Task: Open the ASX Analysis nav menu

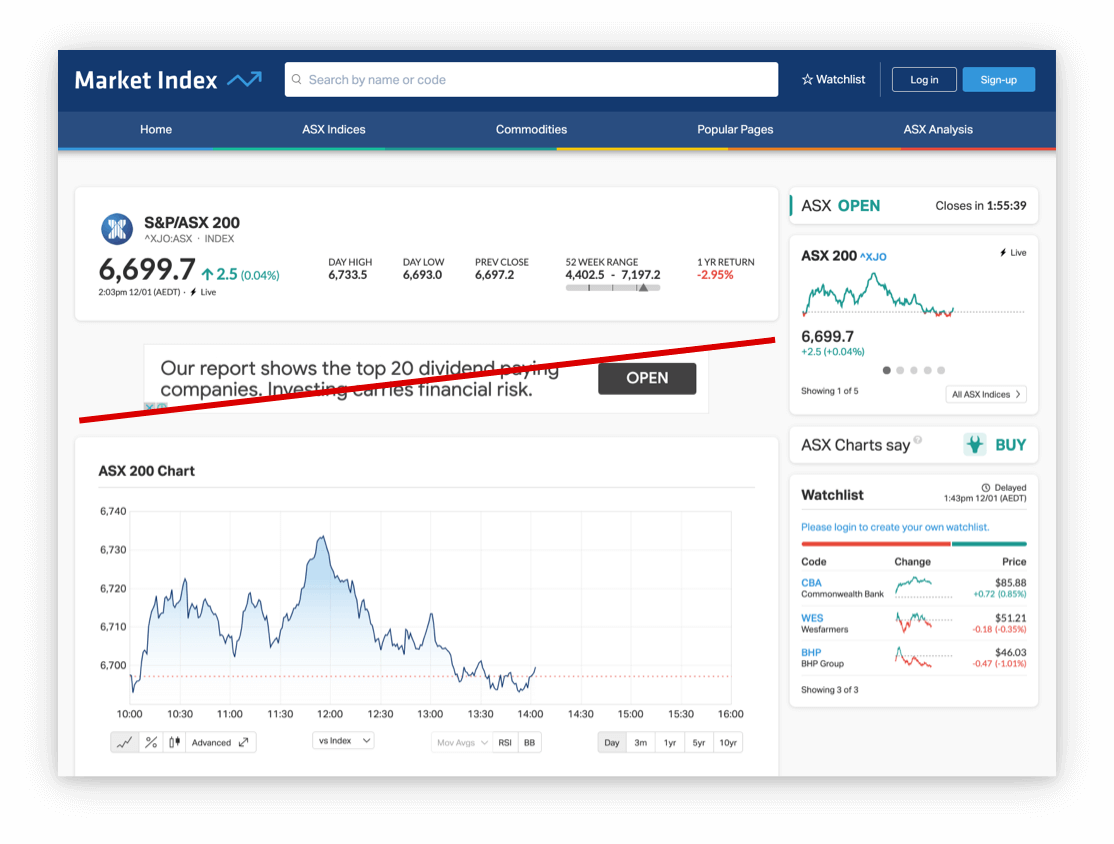Action: pos(938,129)
